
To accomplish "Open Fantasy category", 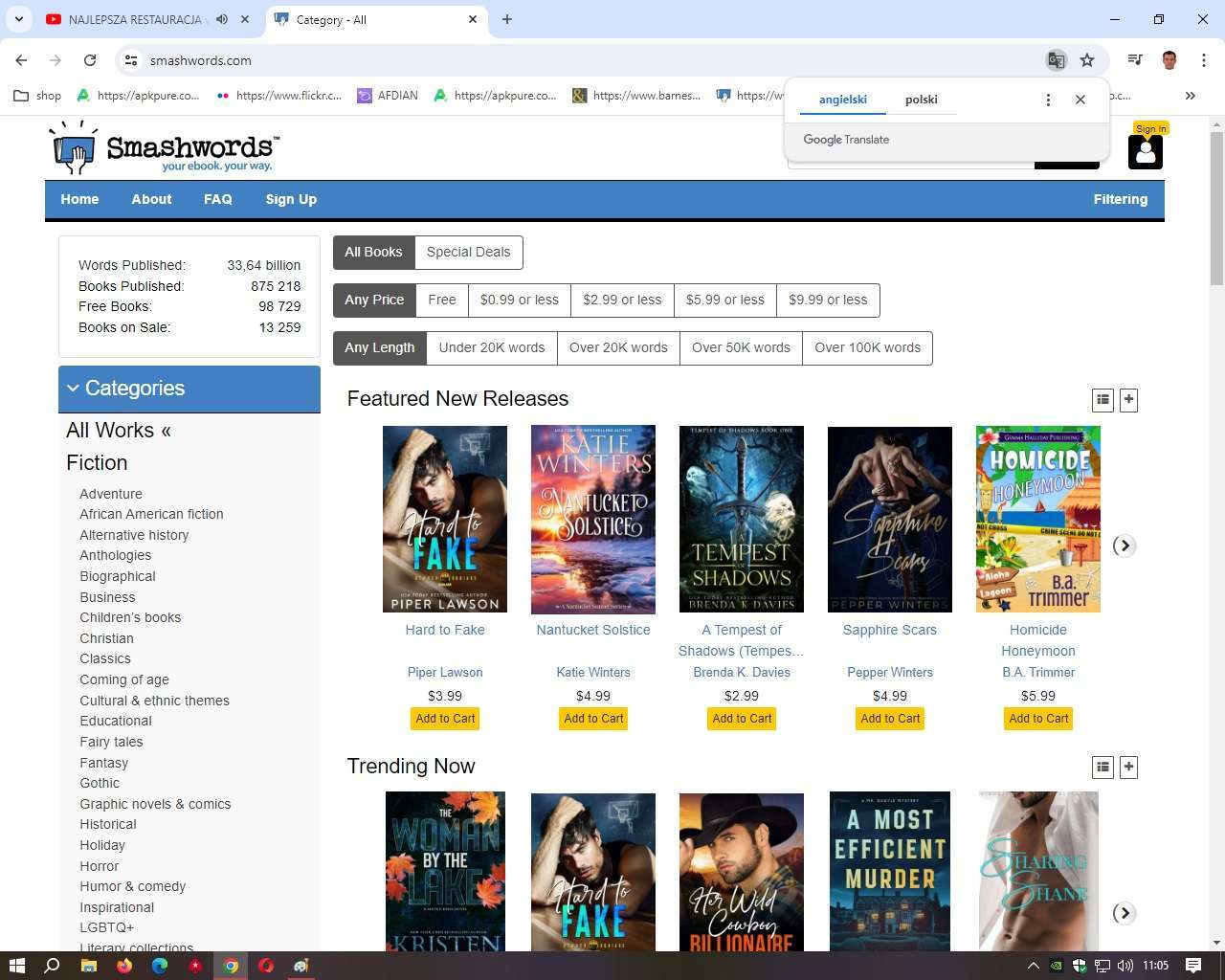I will (x=103, y=763).
